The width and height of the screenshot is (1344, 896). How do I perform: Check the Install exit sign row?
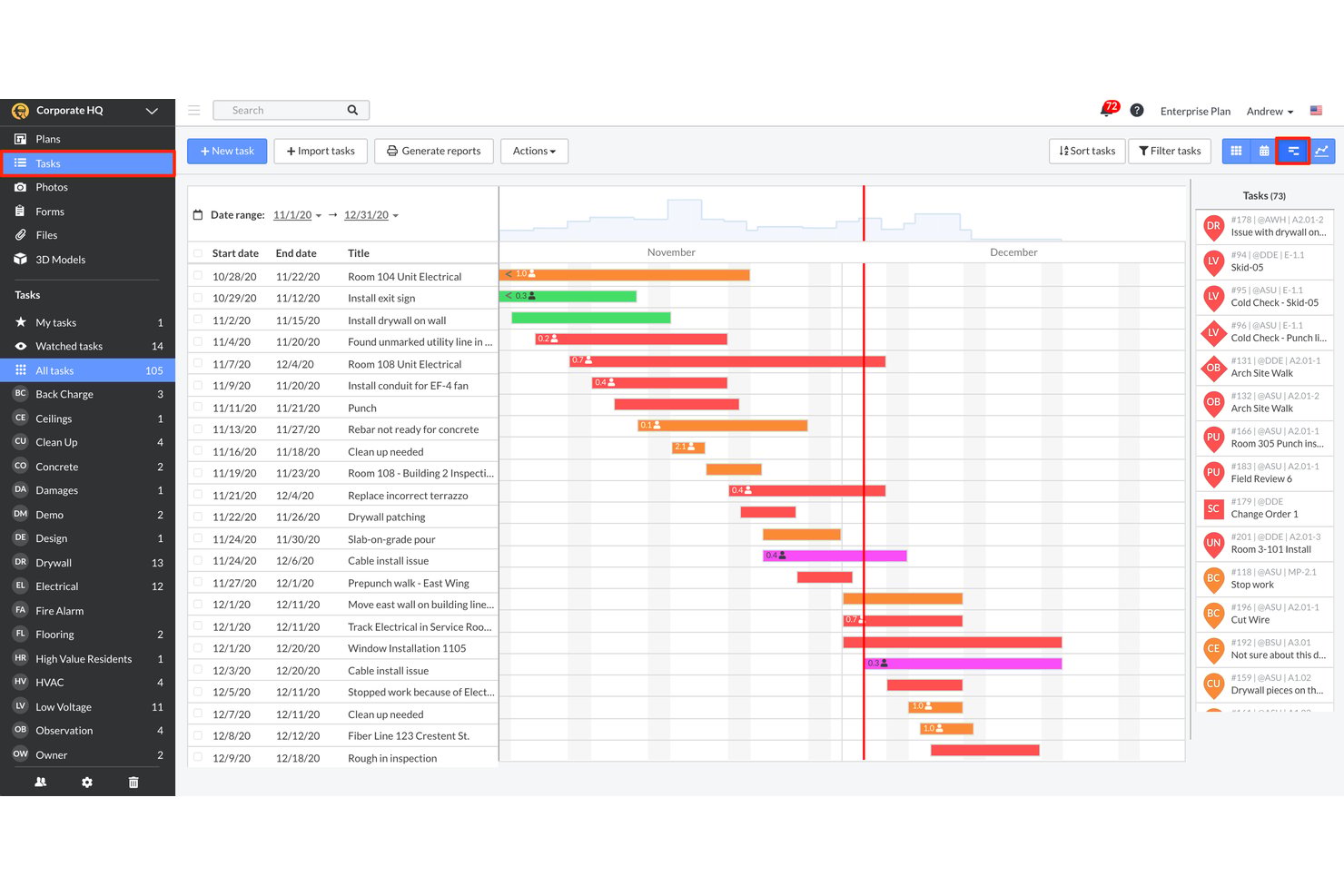[198, 298]
